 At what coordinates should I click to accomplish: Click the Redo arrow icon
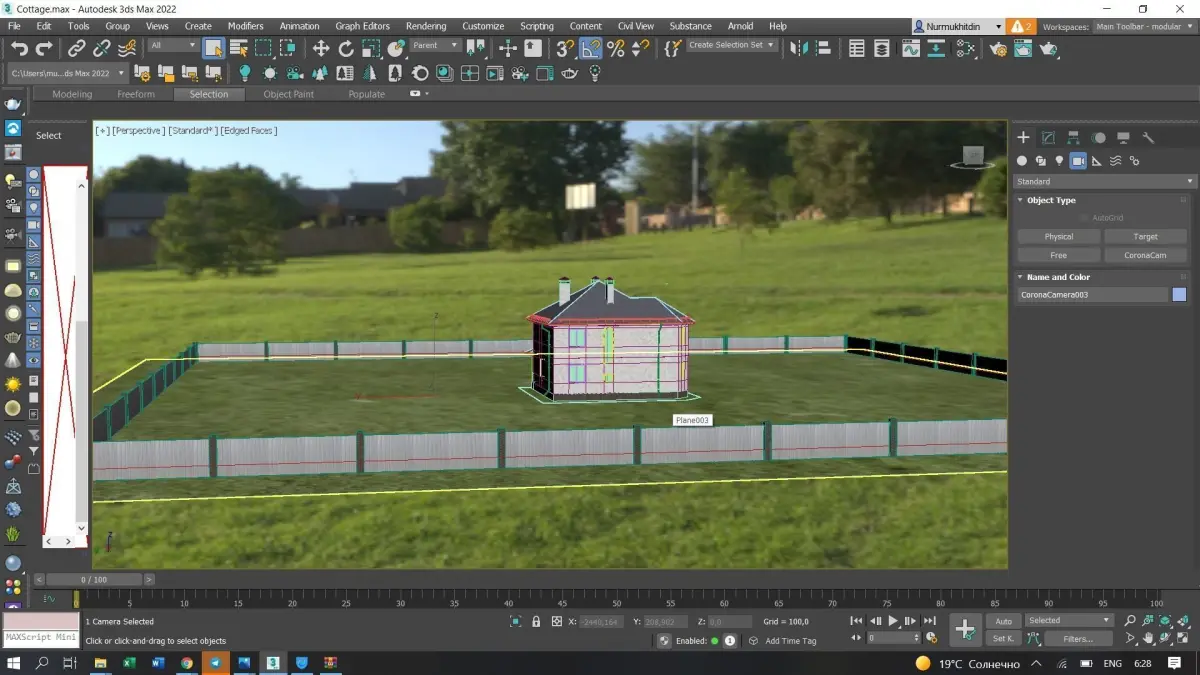tap(44, 48)
